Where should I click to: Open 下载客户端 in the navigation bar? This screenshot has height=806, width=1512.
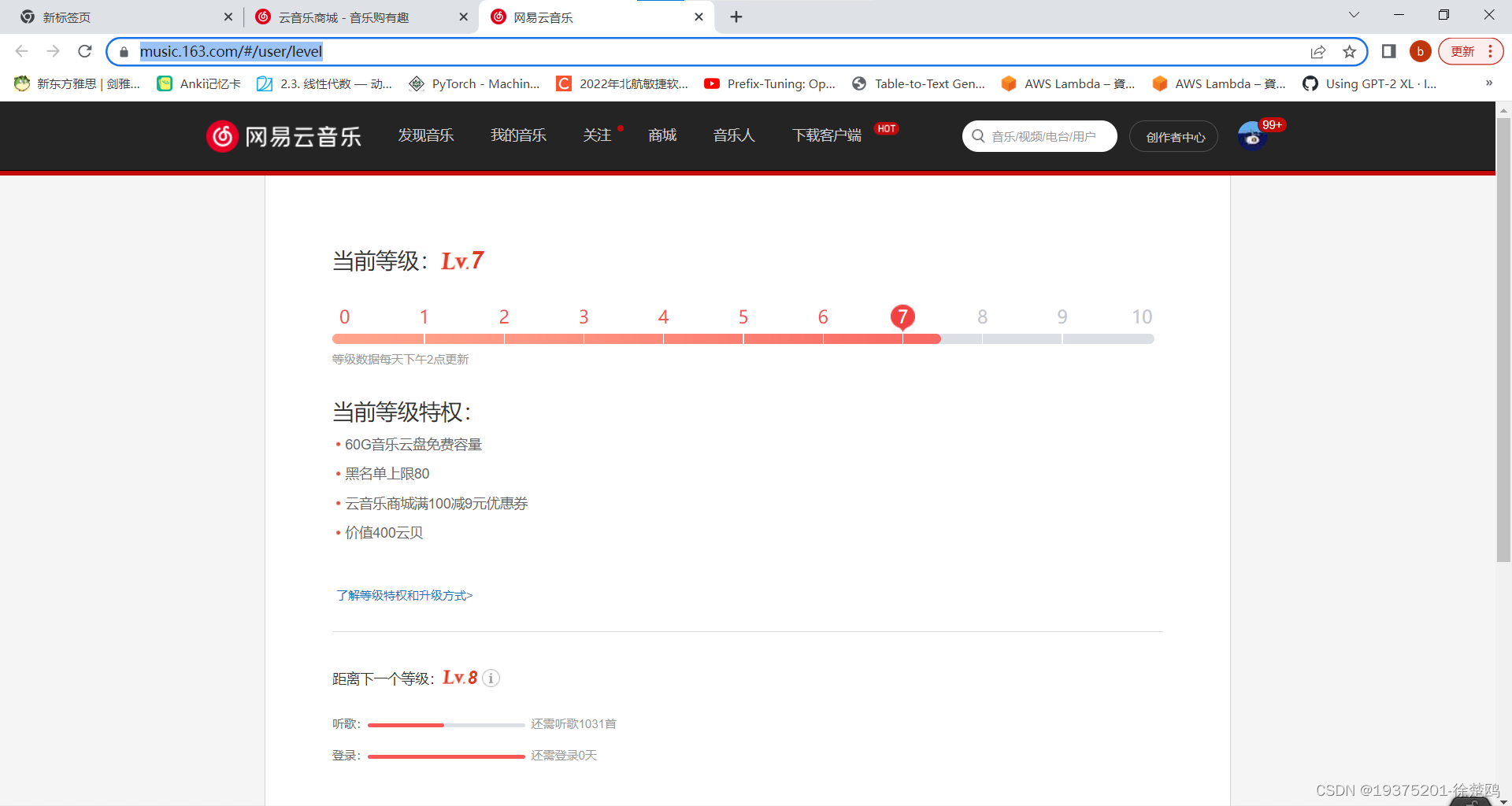827,135
